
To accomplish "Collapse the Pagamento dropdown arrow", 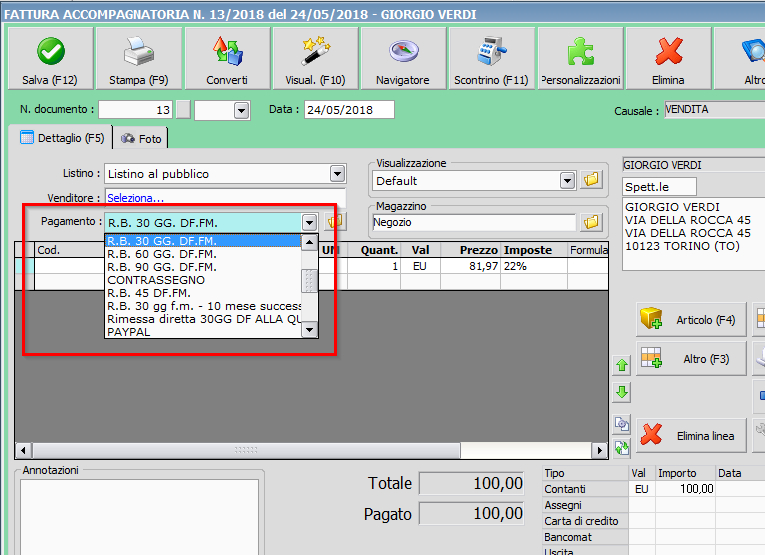I will (309, 223).
